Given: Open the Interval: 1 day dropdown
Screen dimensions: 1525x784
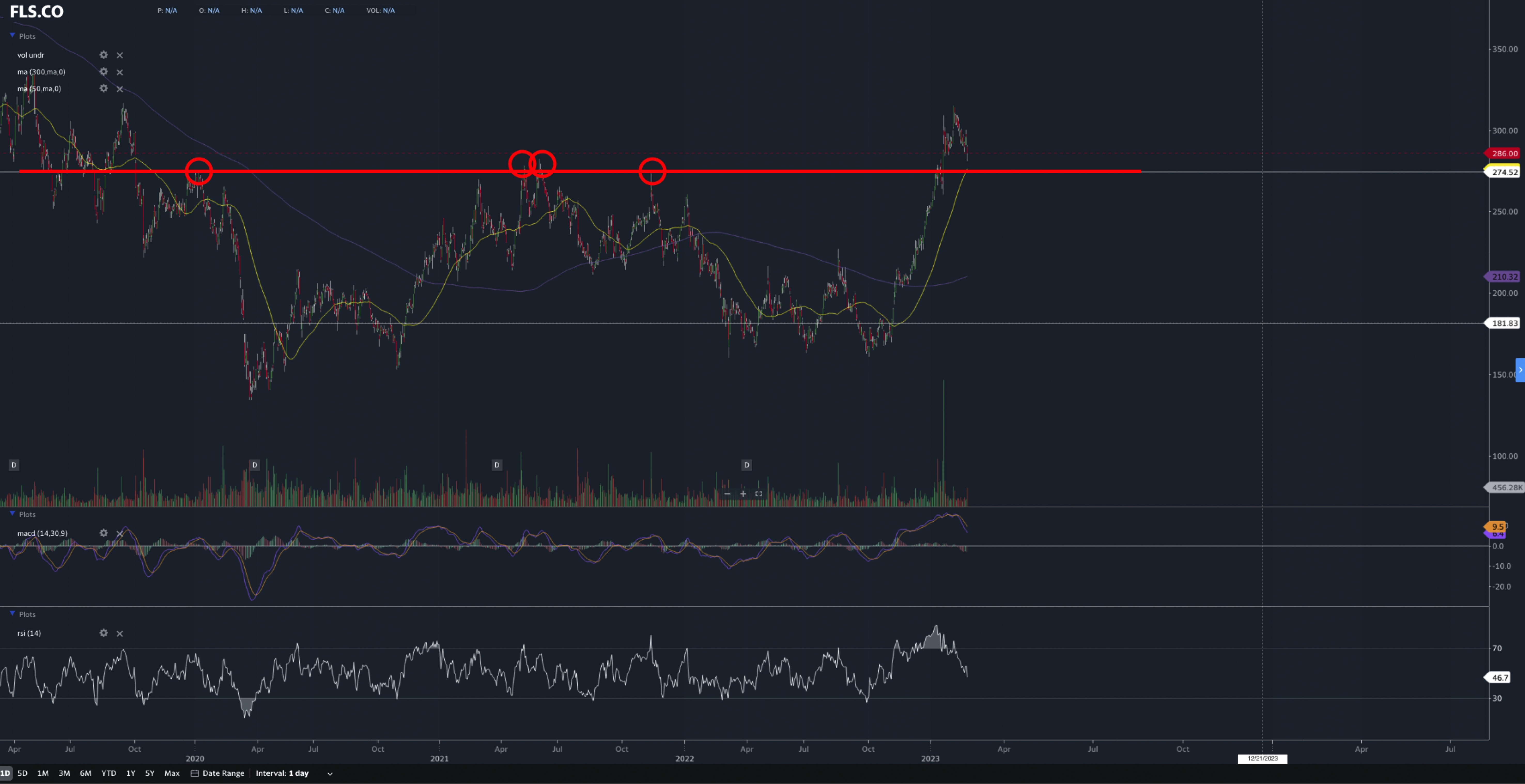Looking at the screenshot, I should (x=294, y=773).
